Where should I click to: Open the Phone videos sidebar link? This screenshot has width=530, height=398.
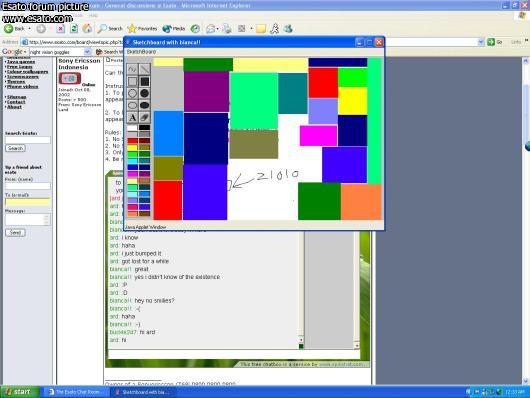pyautogui.click(x=22, y=87)
